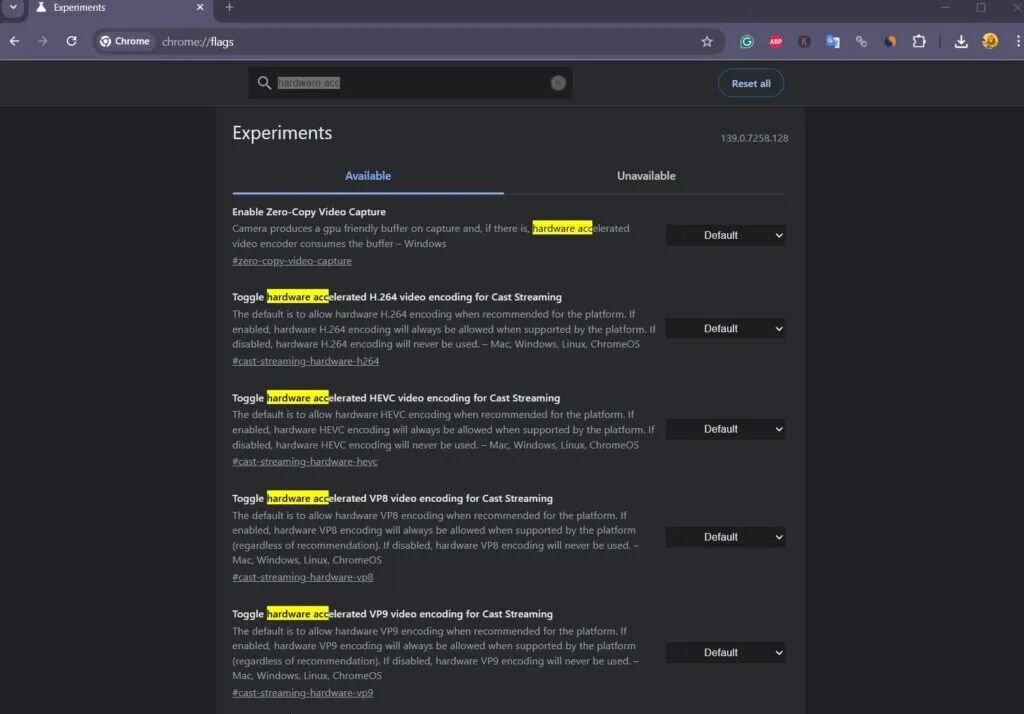Show downloads from the toolbar
1024x714 pixels.
(x=961, y=42)
